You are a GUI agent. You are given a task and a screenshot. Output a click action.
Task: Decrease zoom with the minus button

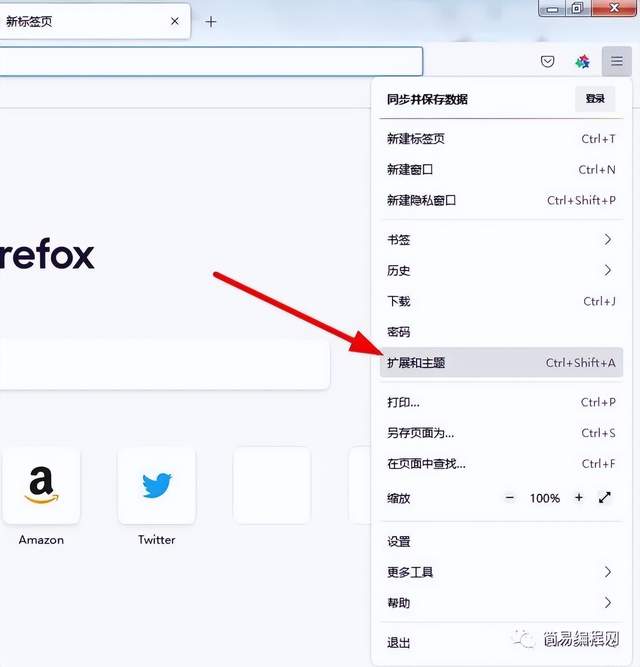tap(509, 498)
